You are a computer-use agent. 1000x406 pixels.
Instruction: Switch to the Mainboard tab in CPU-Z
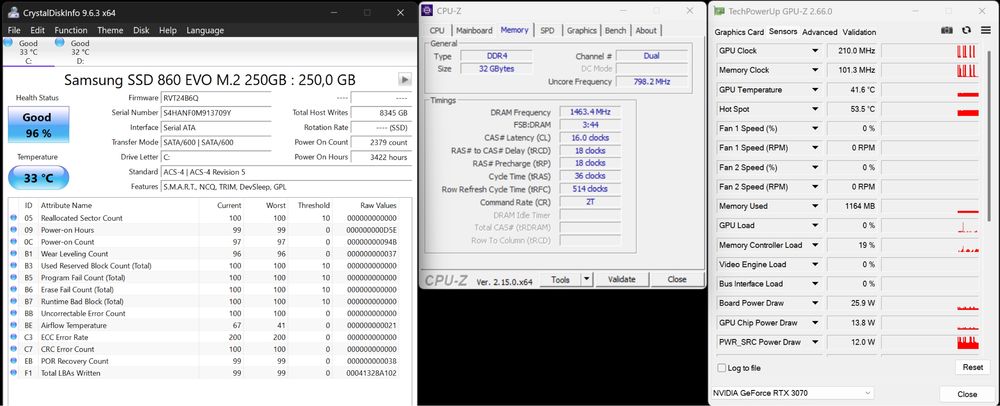474,31
